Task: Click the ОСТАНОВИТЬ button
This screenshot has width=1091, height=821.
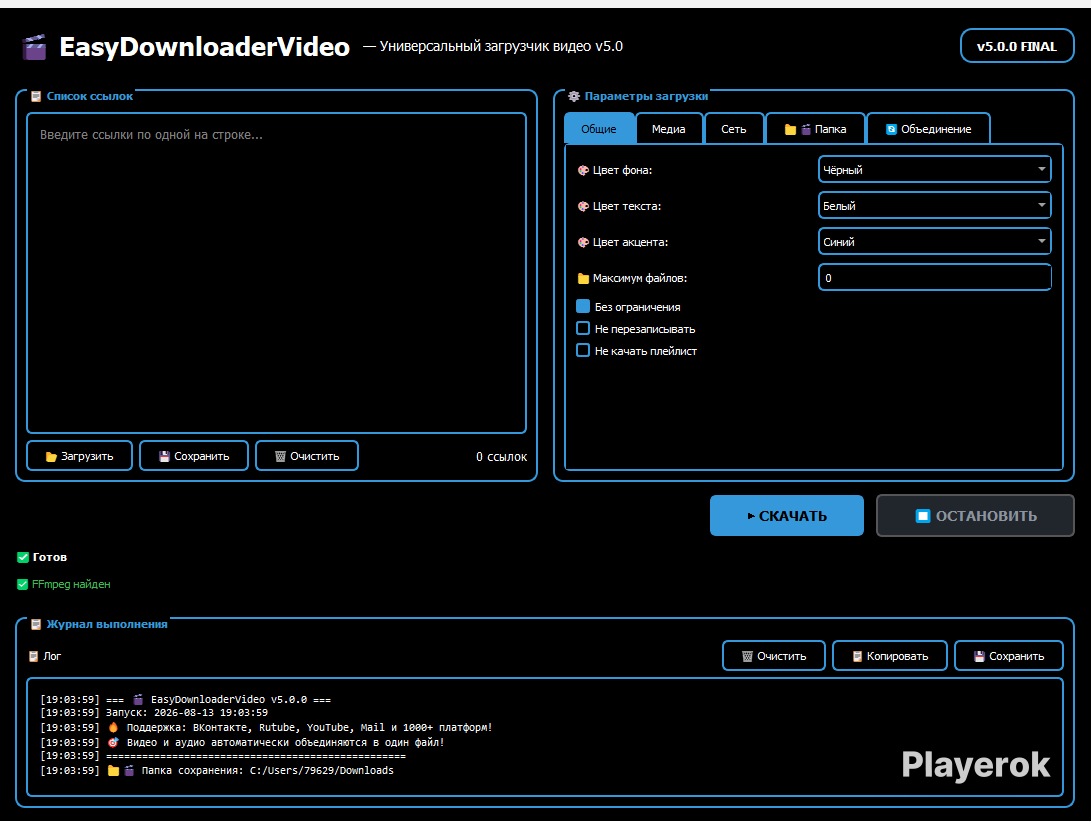Action: click(x=975, y=516)
